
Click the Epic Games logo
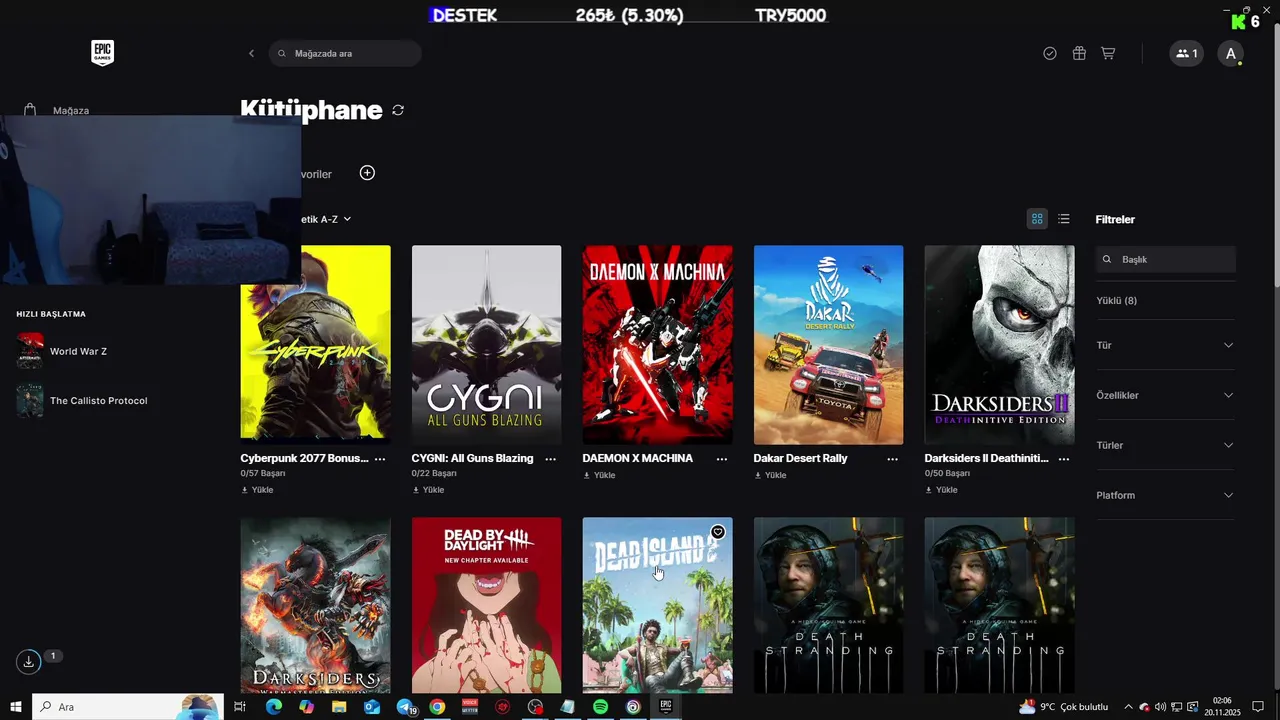coord(102,53)
